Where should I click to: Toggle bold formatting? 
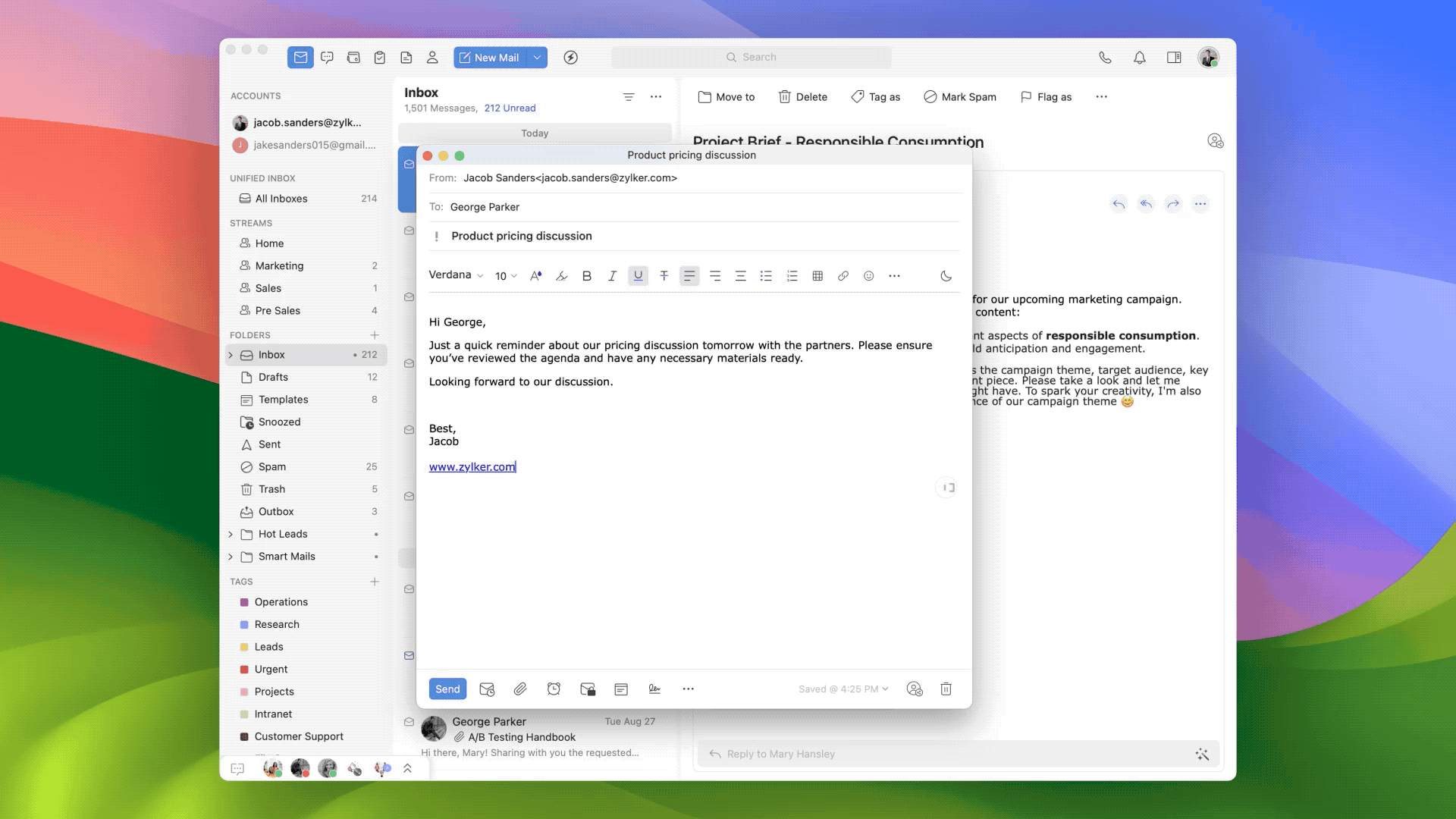[x=586, y=276]
